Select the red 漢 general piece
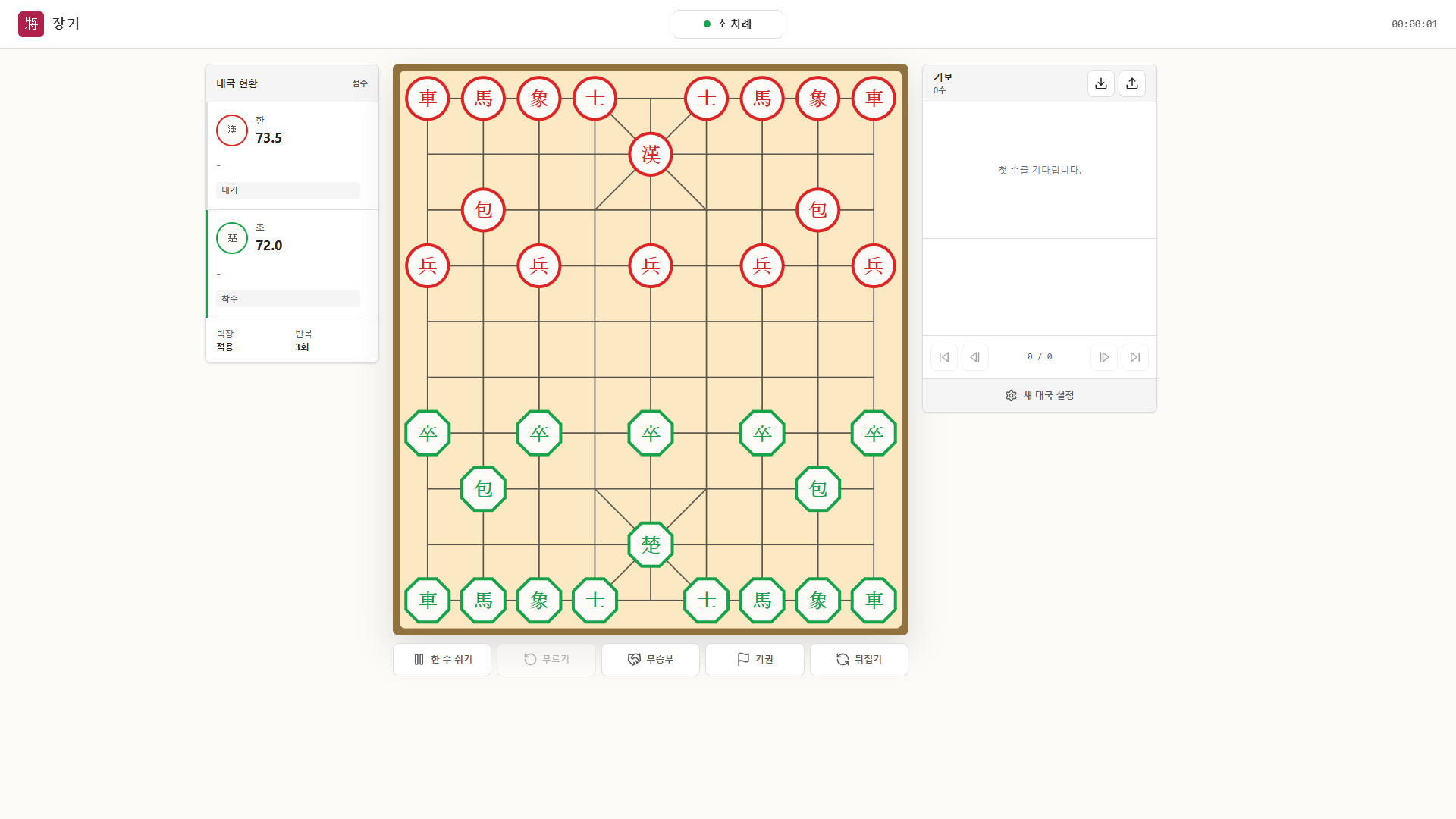1456x819 pixels. pyautogui.click(x=651, y=155)
